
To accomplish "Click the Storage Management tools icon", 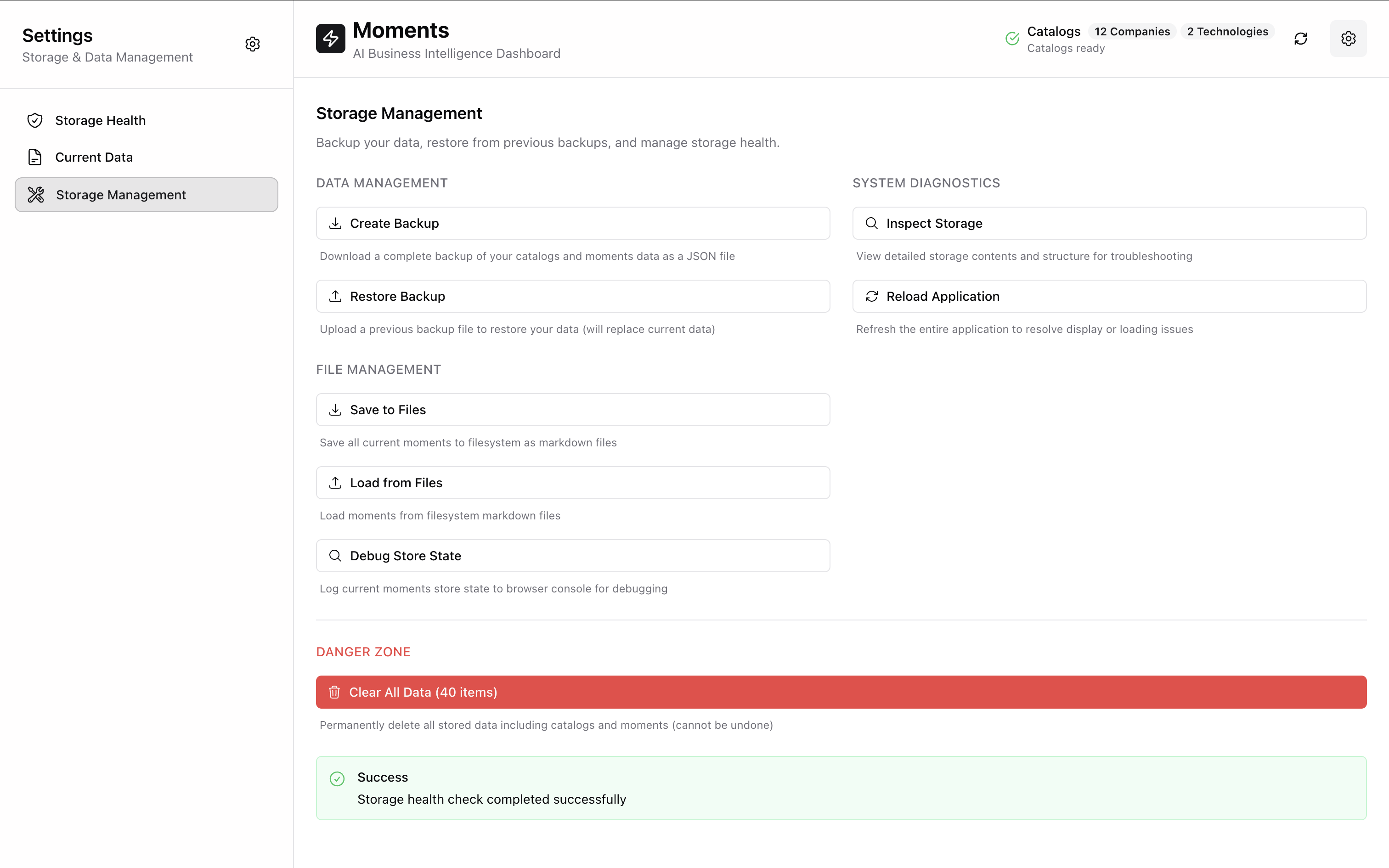I will tap(36, 195).
